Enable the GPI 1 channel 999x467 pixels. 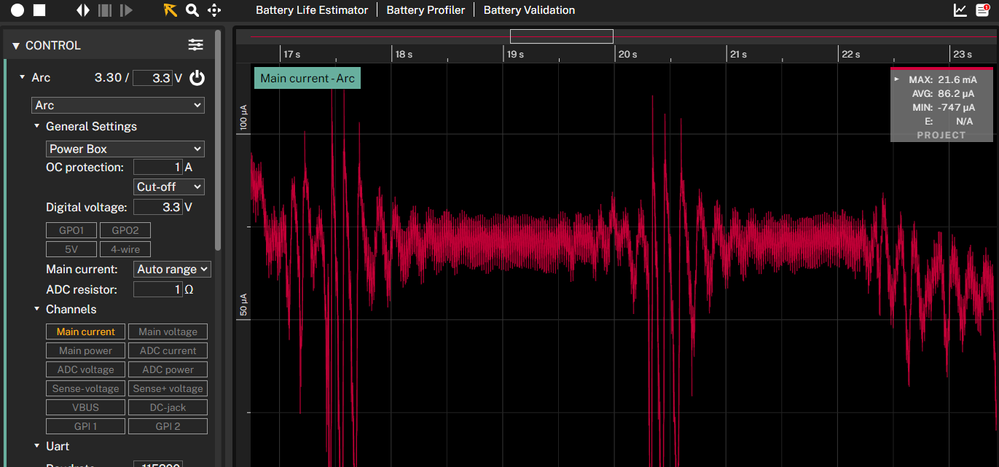click(85, 426)
